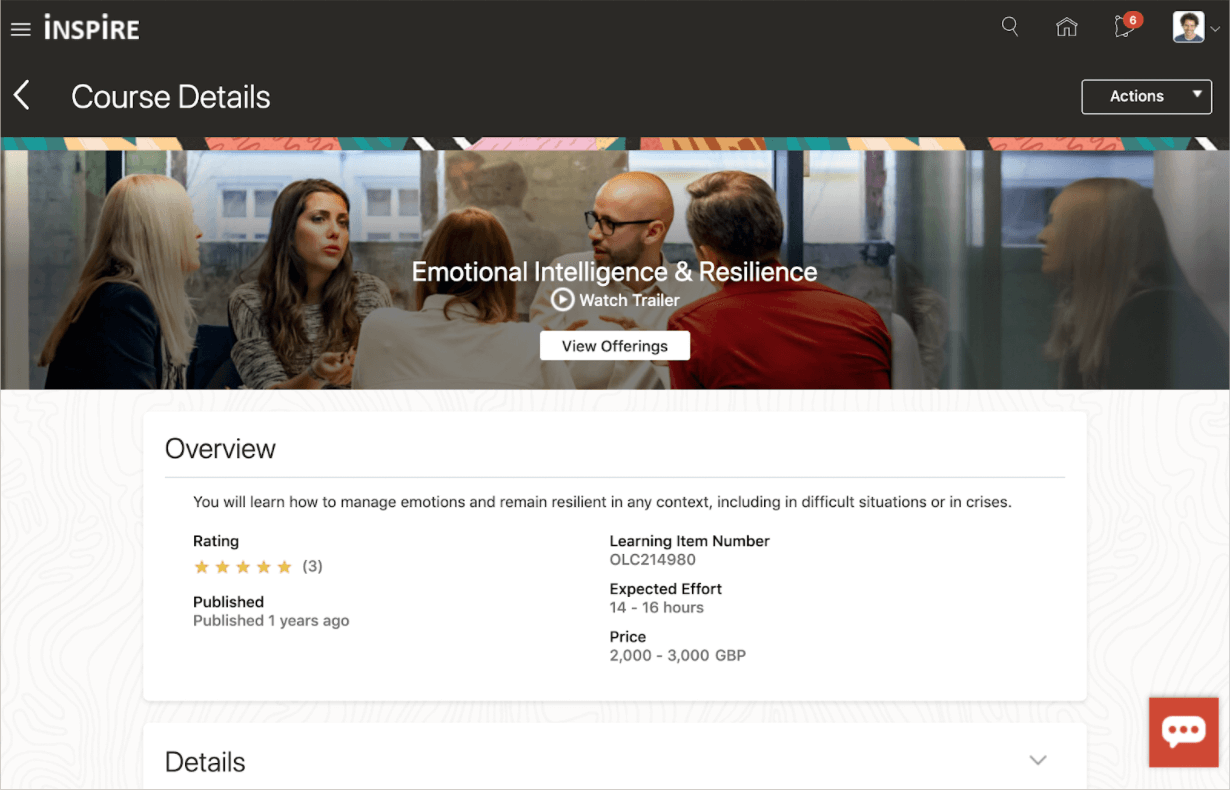Expand the Details section chevron

click(1038, 760)
